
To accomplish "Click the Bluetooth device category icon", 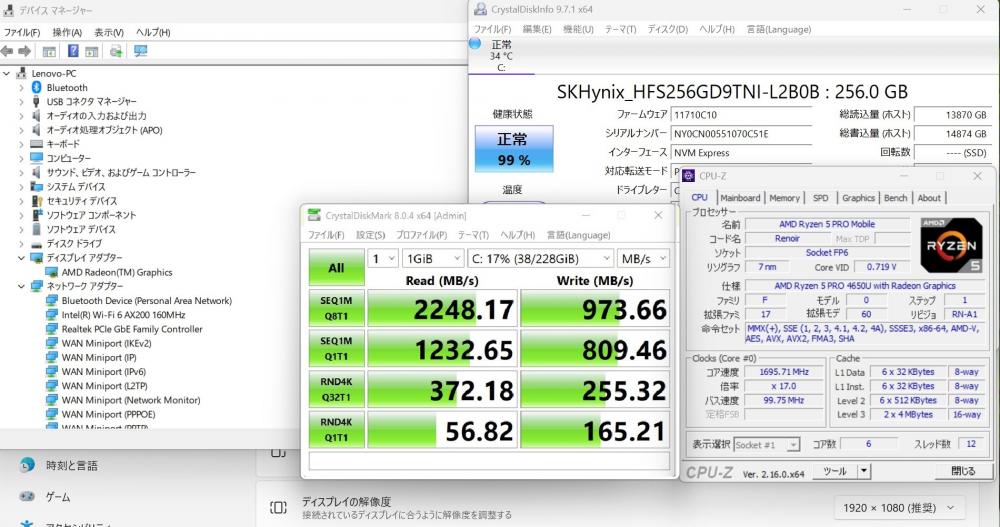I will [x=36, y=87].
